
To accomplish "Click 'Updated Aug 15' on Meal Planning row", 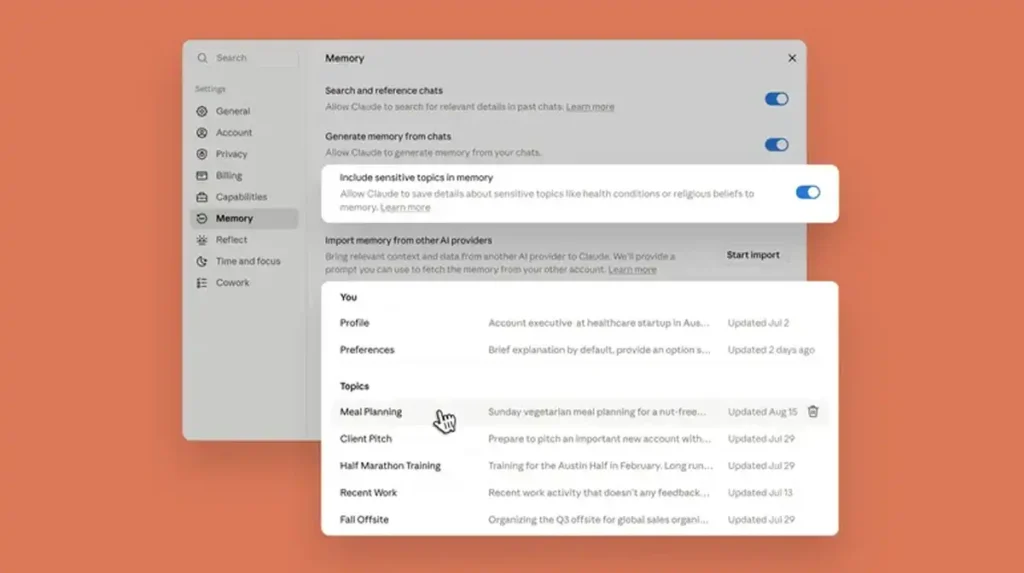I will [762, 412].
